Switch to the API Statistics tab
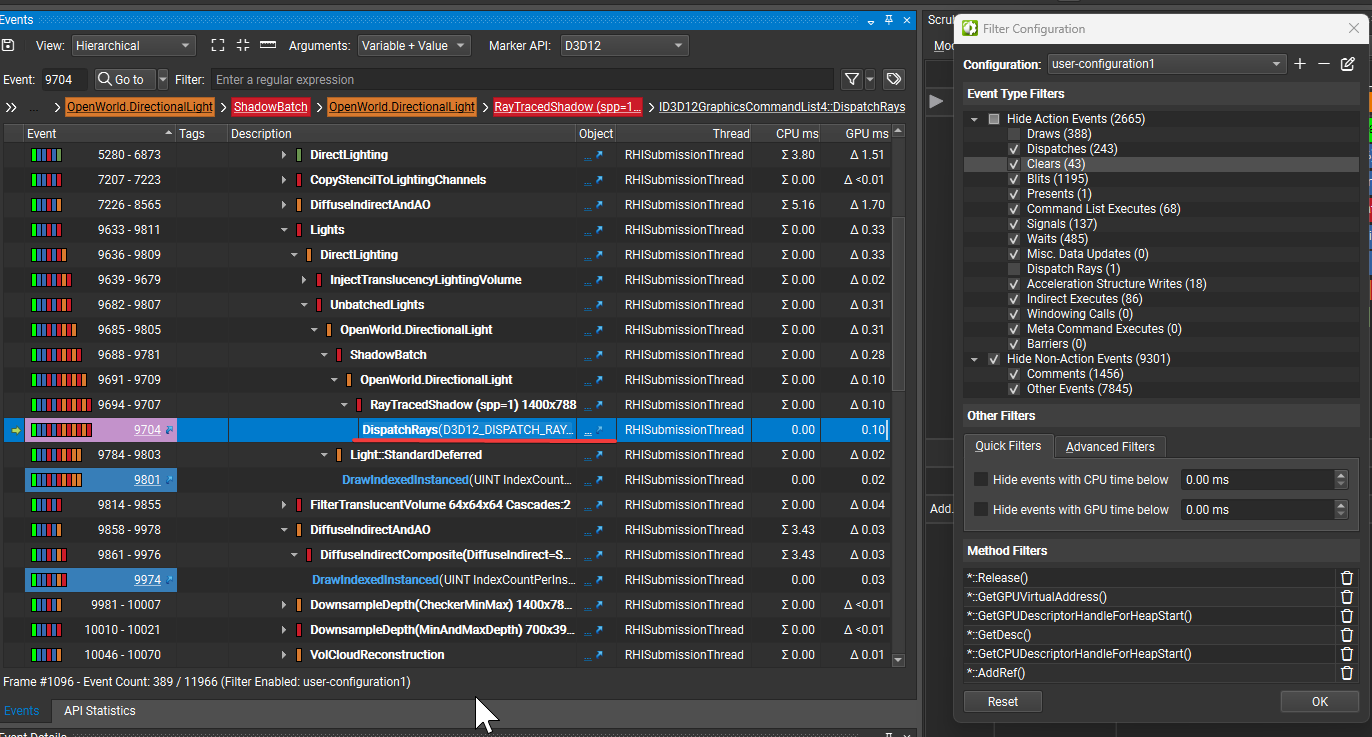 tap(99, 711)
